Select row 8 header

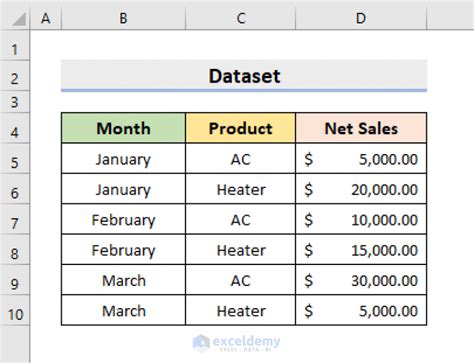[x=15, y=250]
